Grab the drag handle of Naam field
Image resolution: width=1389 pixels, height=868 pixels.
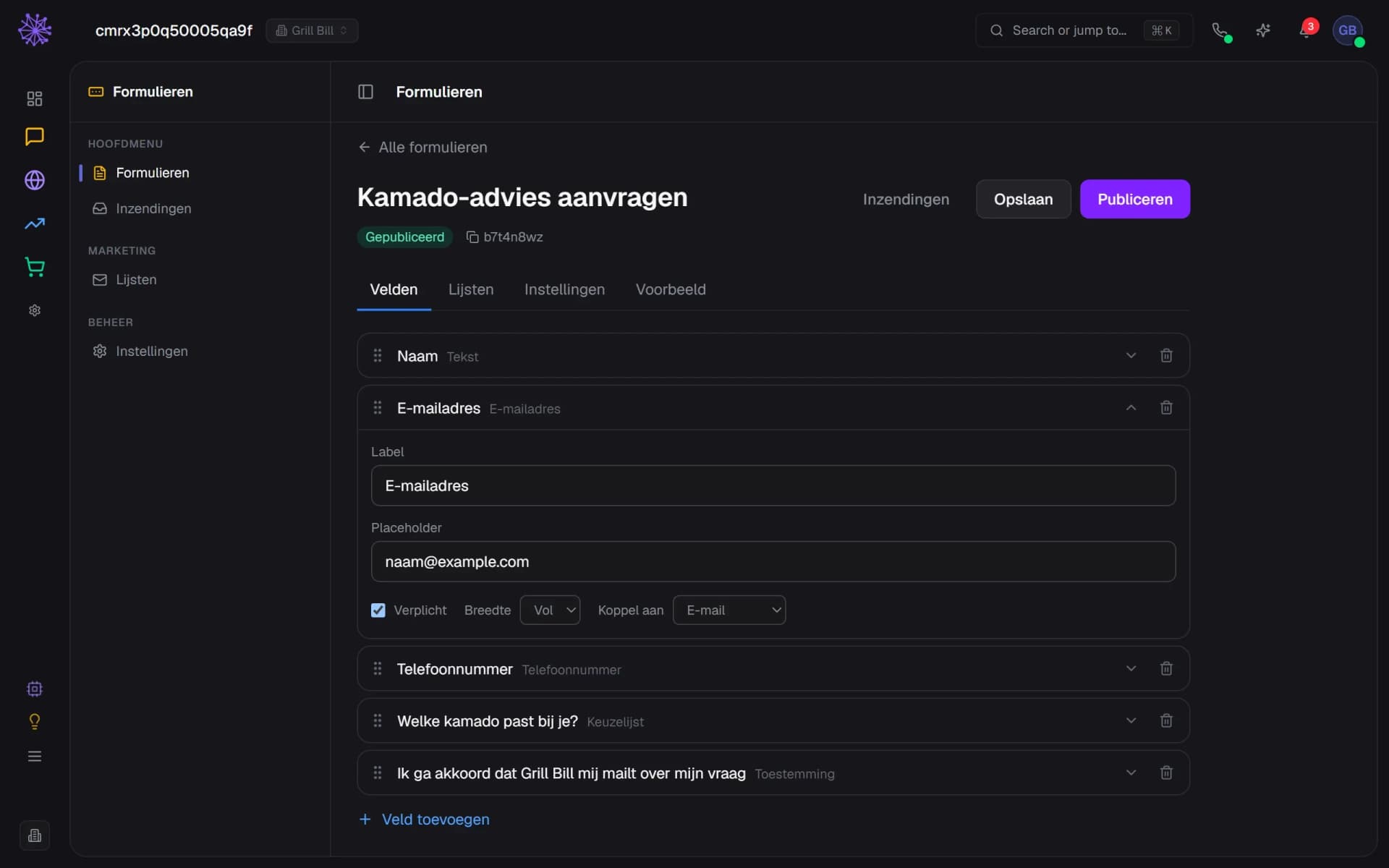(377, 355)
